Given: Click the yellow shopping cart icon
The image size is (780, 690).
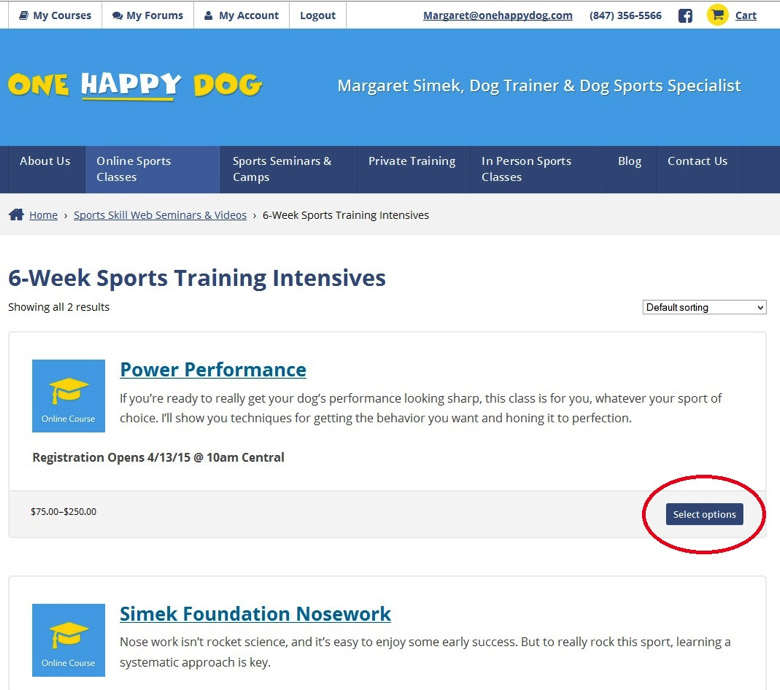Looking at the screenshot, I should click(x=717, y=15).
